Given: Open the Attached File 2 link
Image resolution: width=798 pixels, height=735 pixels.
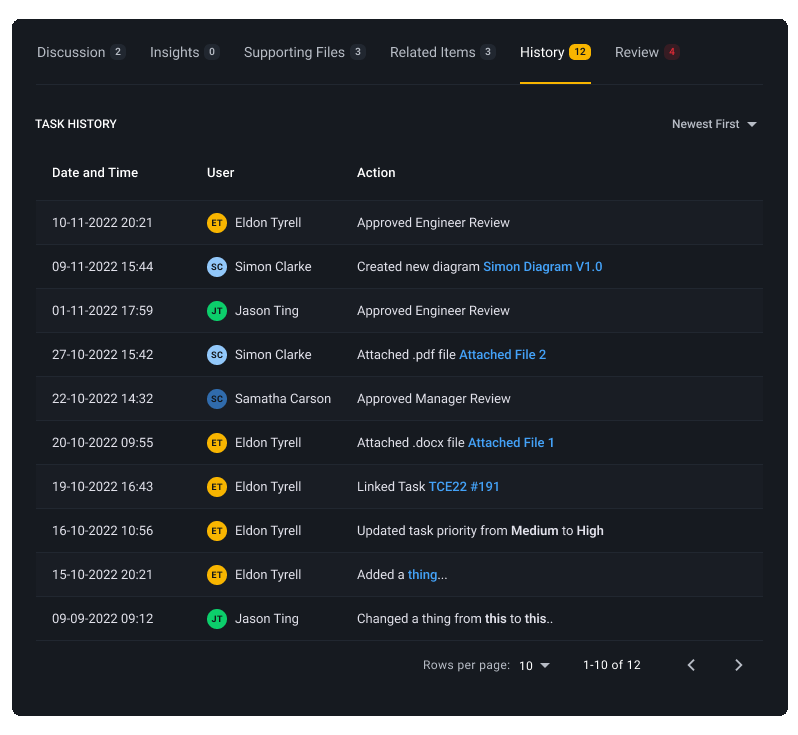Looking at the screenshot, I should coord(502,355).
